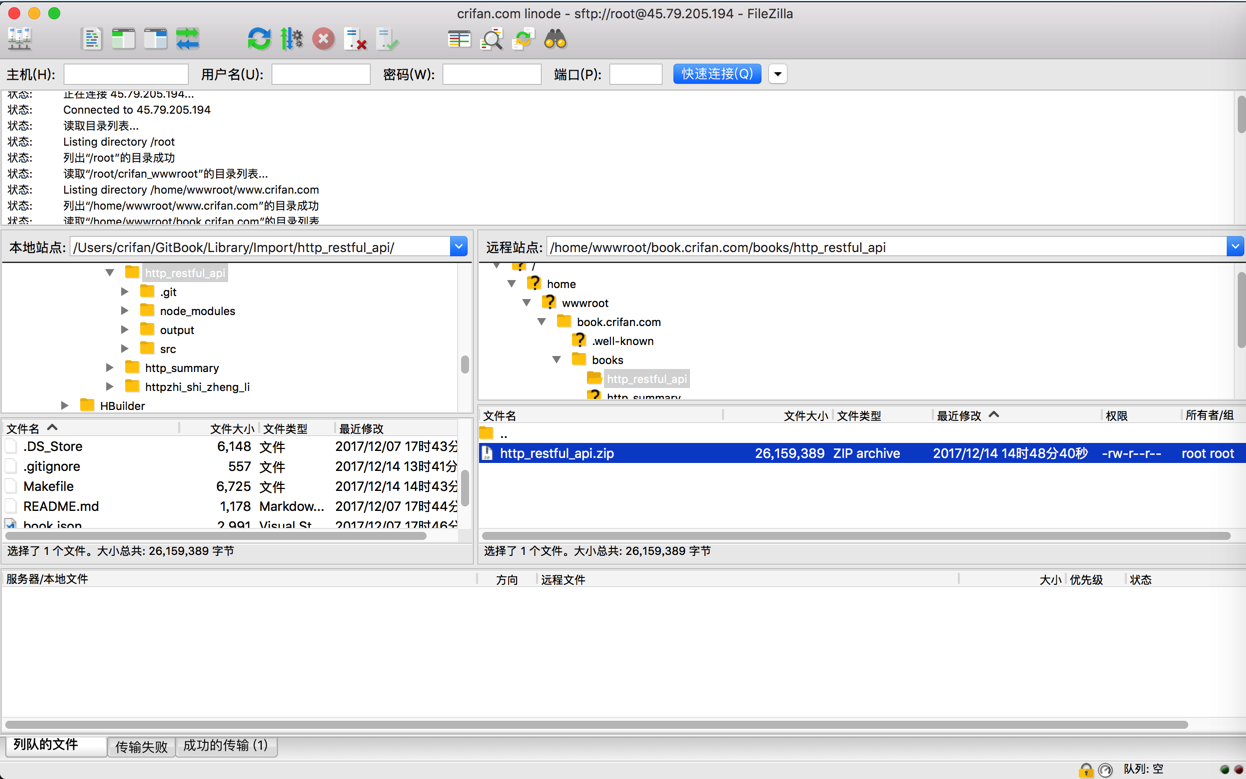
Task: Toggle the message log display
Action: [91, 39]
